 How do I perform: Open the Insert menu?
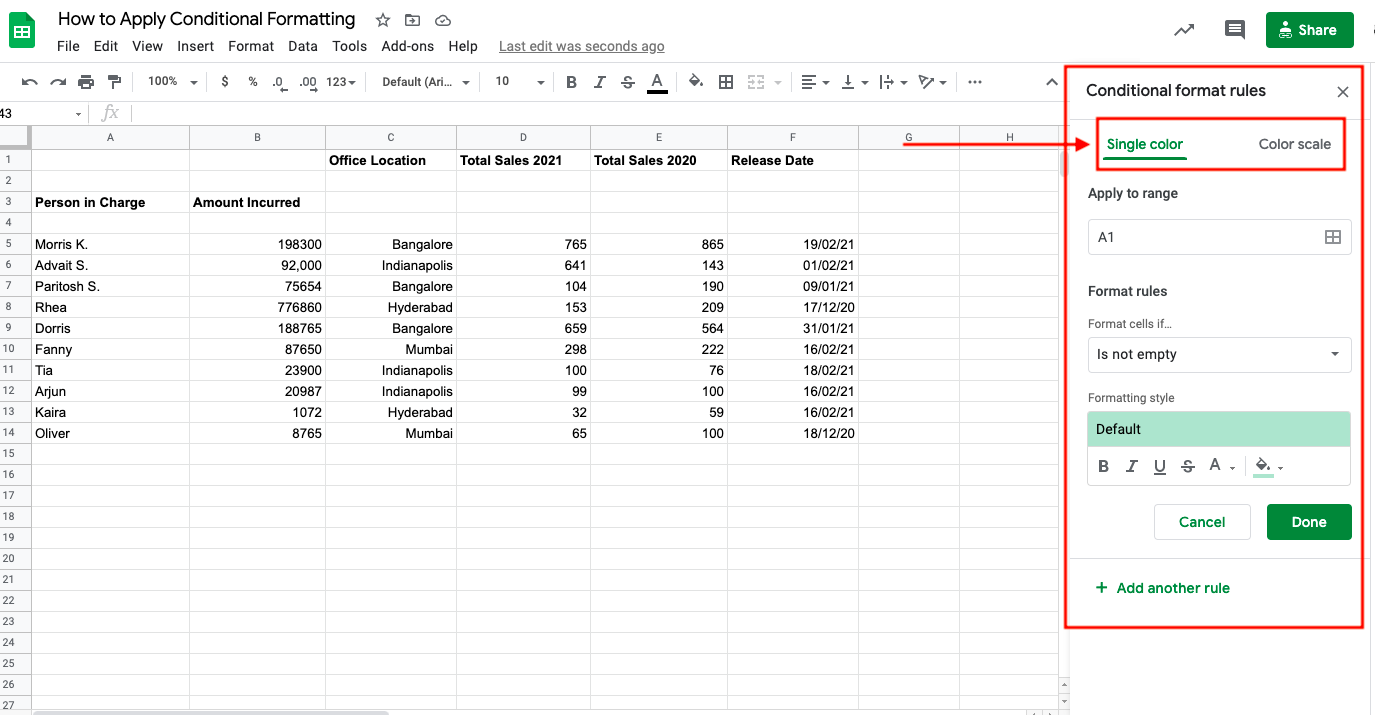[x=196, y=46]
